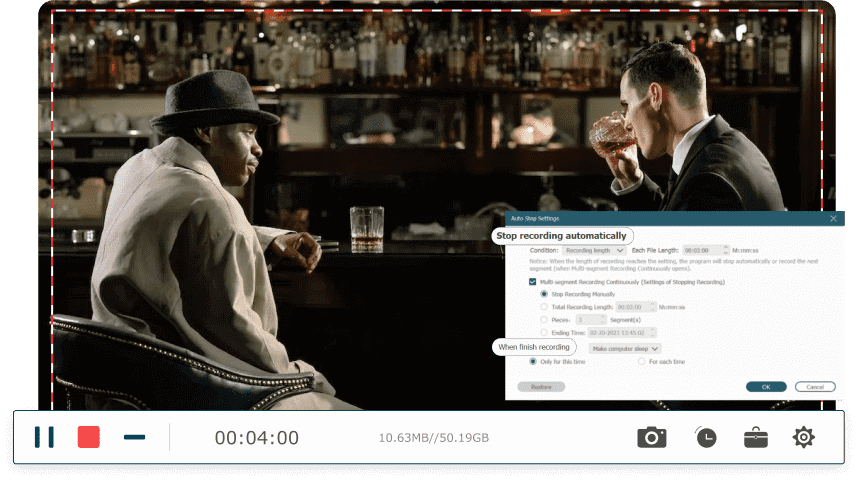Stop the recording with red square button

[x=89, y=437]
